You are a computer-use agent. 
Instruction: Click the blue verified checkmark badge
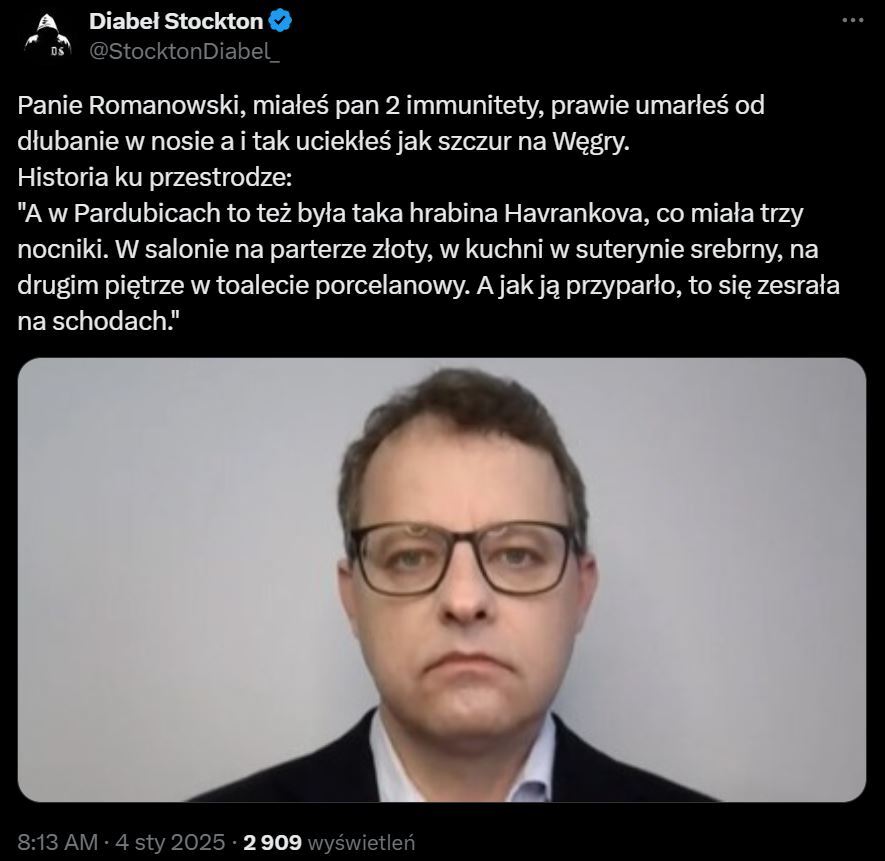click(x=281, y=21)
